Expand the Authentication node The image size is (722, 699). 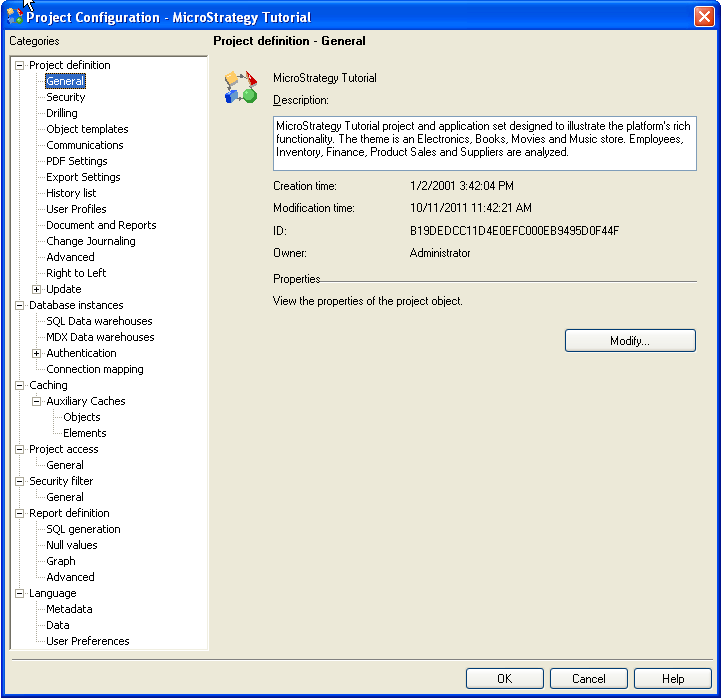(36, 353)
